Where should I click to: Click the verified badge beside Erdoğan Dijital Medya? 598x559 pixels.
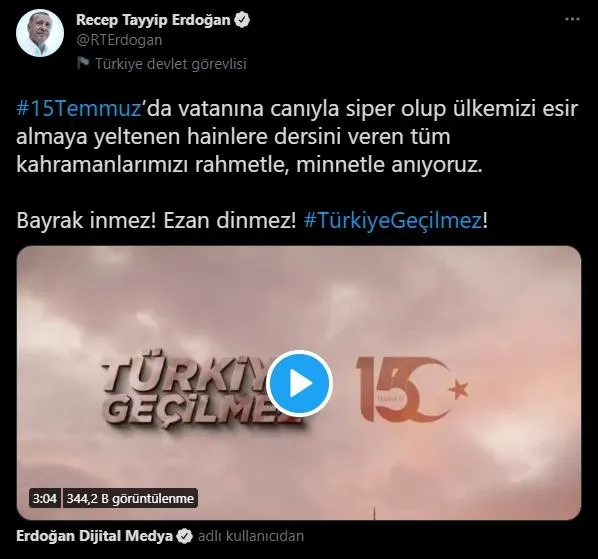tap(185, 536)
